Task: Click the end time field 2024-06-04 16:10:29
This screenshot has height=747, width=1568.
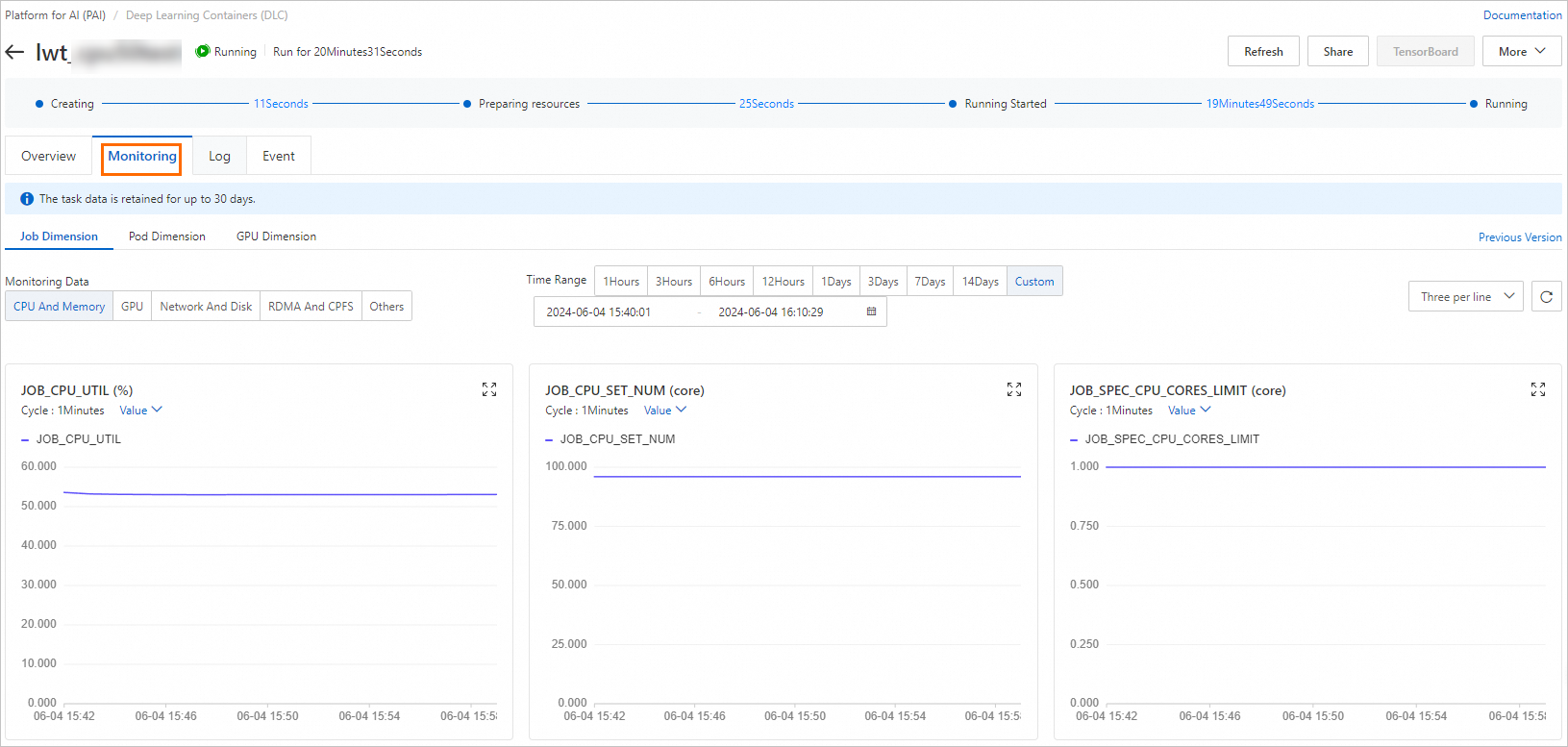Action: (x=771, y=312)
